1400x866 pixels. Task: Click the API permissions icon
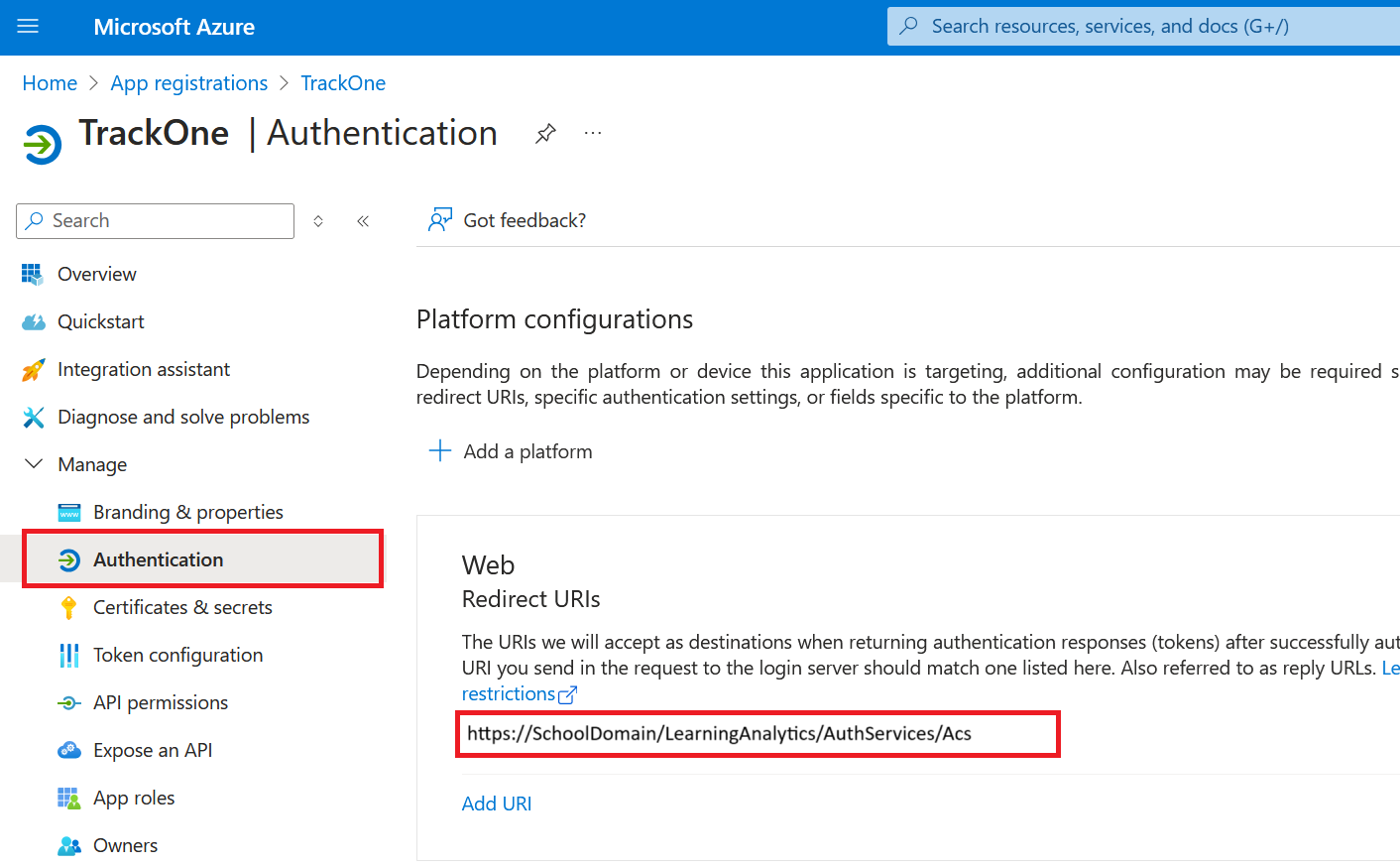tap(68, 703)
